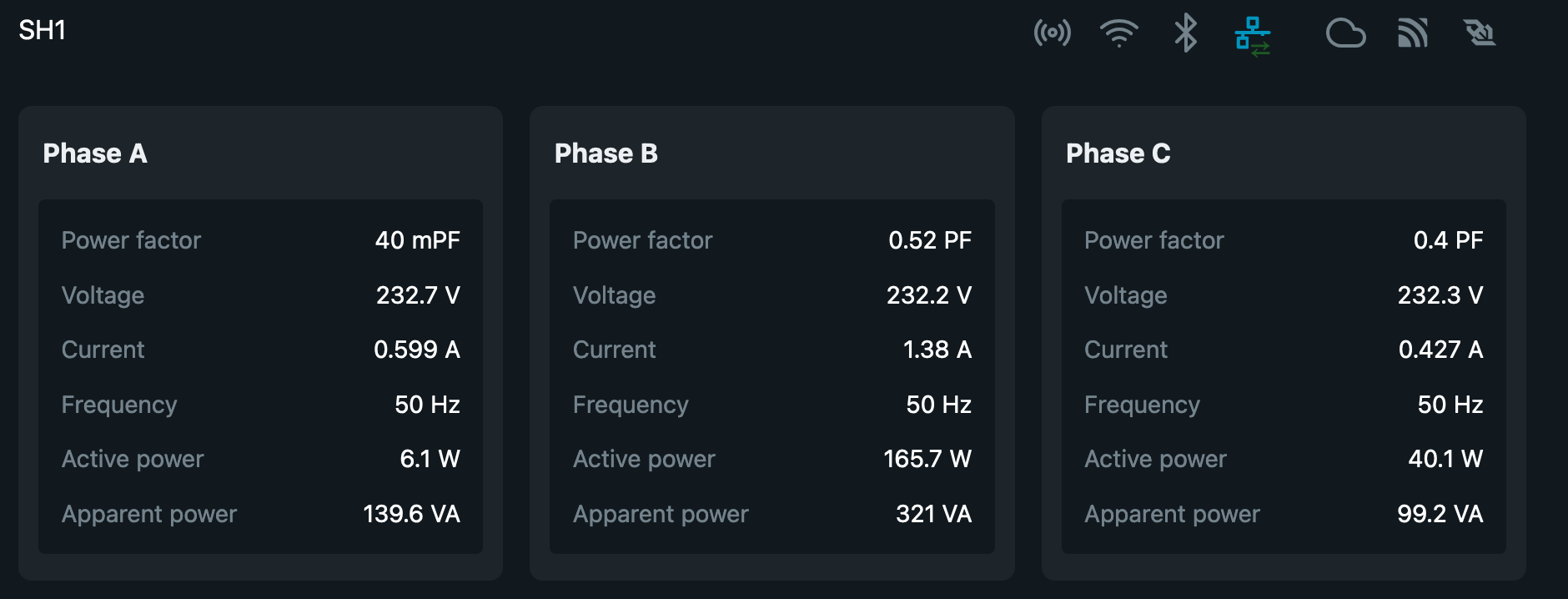Select Phase B active power 165.7 W
The width and height of the screenshot is (1568, 599).
(927, 459)
